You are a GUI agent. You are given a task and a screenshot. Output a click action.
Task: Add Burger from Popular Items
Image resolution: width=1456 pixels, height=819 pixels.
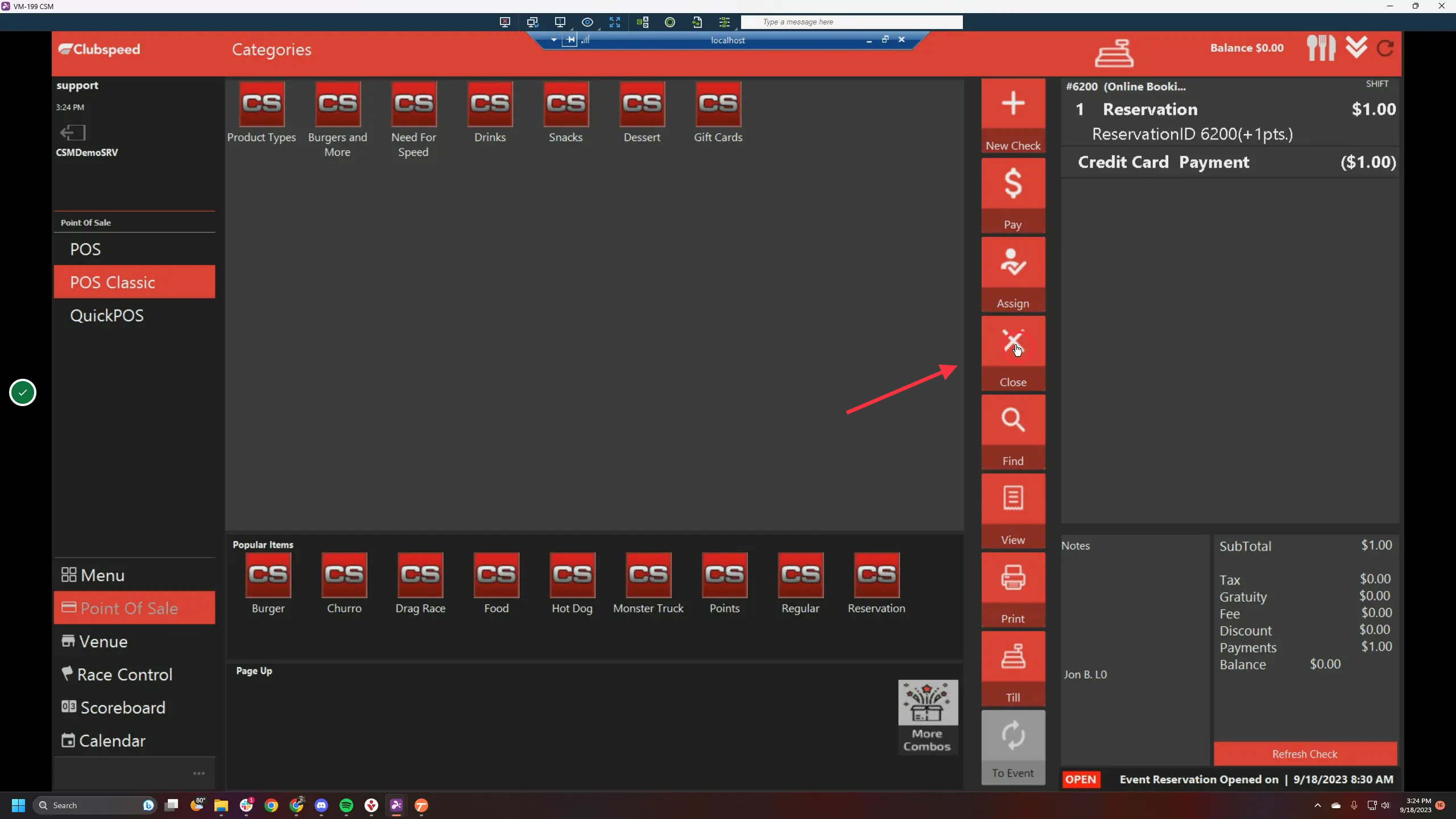coord(268,584)
